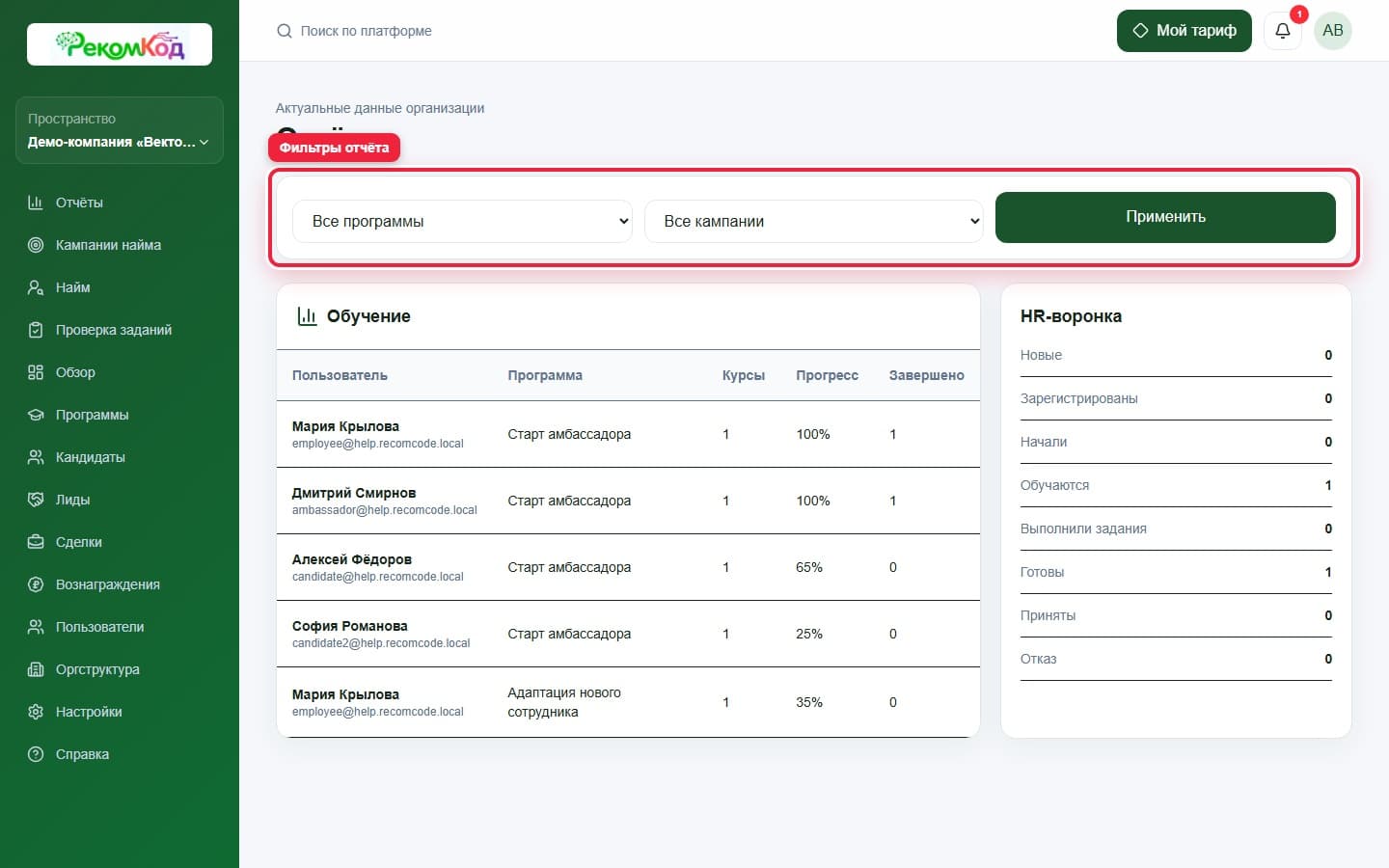Click the Отказ funnel row

click(x=1176, y=659)
